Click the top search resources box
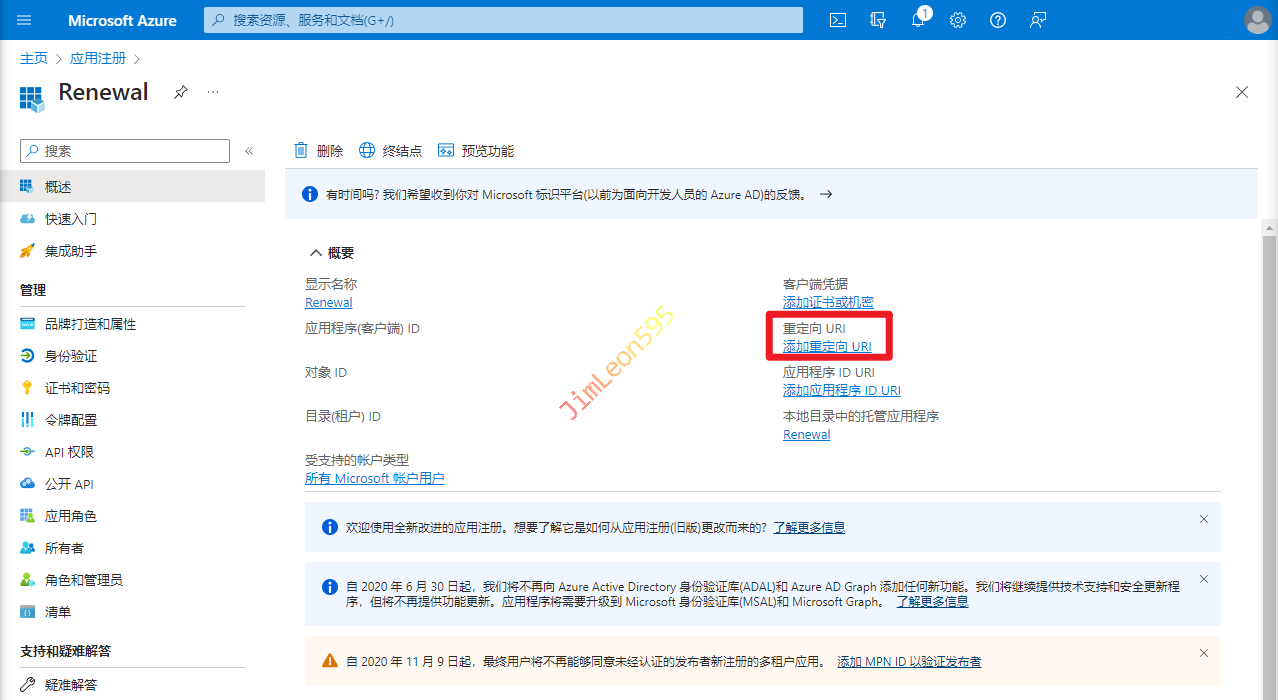1278x700 pixels. [502, 20]
